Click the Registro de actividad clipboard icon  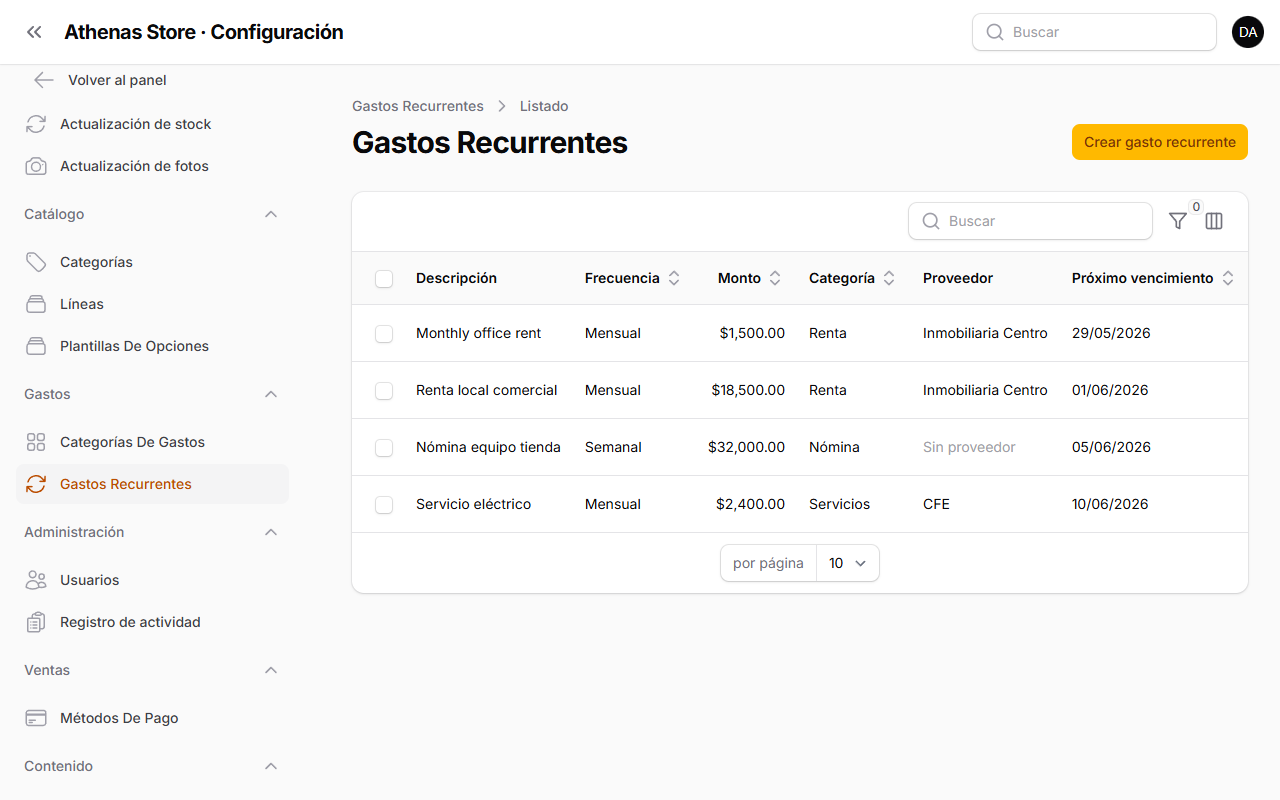pyautogui.click(x=36, y=622)
